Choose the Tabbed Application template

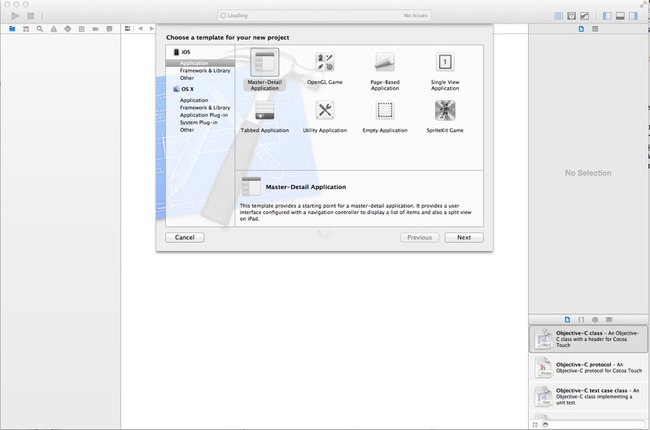pos(264,117)
